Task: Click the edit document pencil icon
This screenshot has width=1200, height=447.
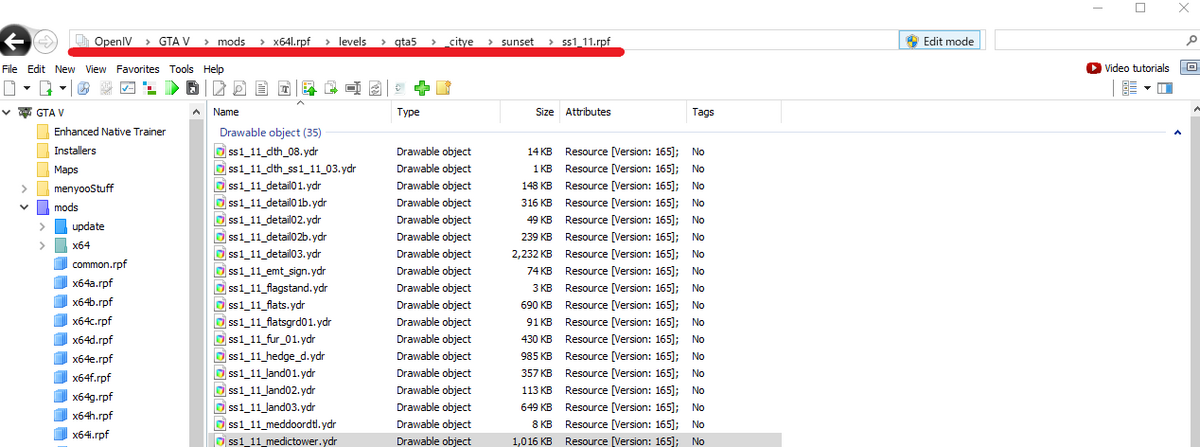Action: [x=218, y=88]
